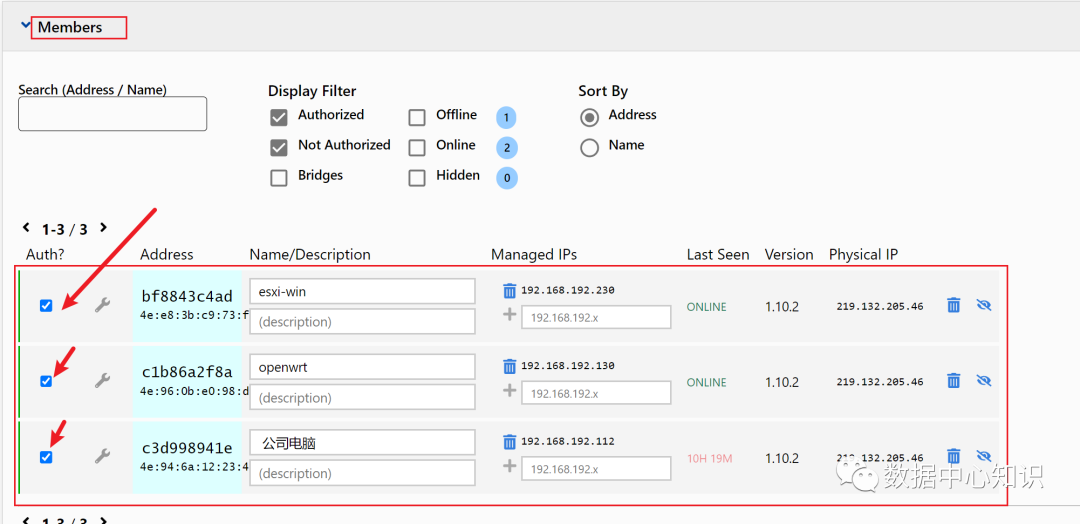The image size is (1080, 524).
Task: Open settings wrench for esxi-win member
Action: [x=102, y=305]
